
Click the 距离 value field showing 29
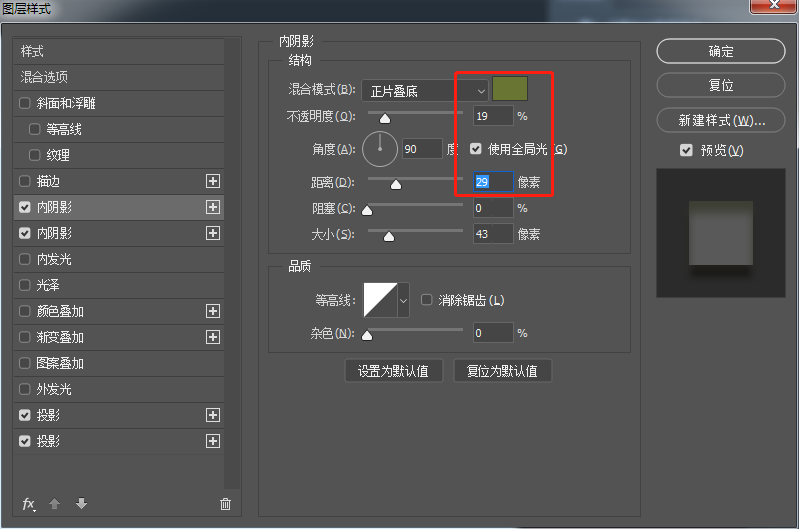pyautogui.click(x=493, y=182)
